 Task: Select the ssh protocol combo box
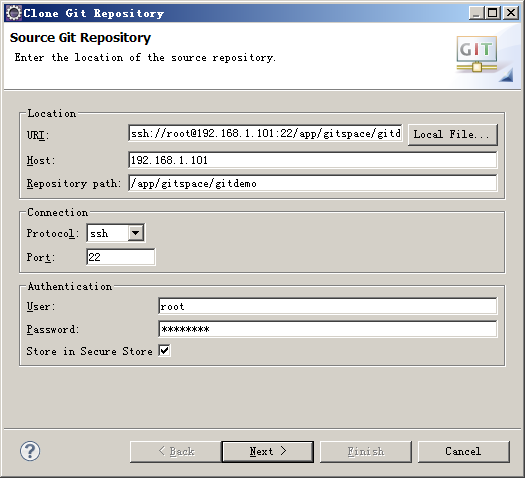click(x=116, y=233)
